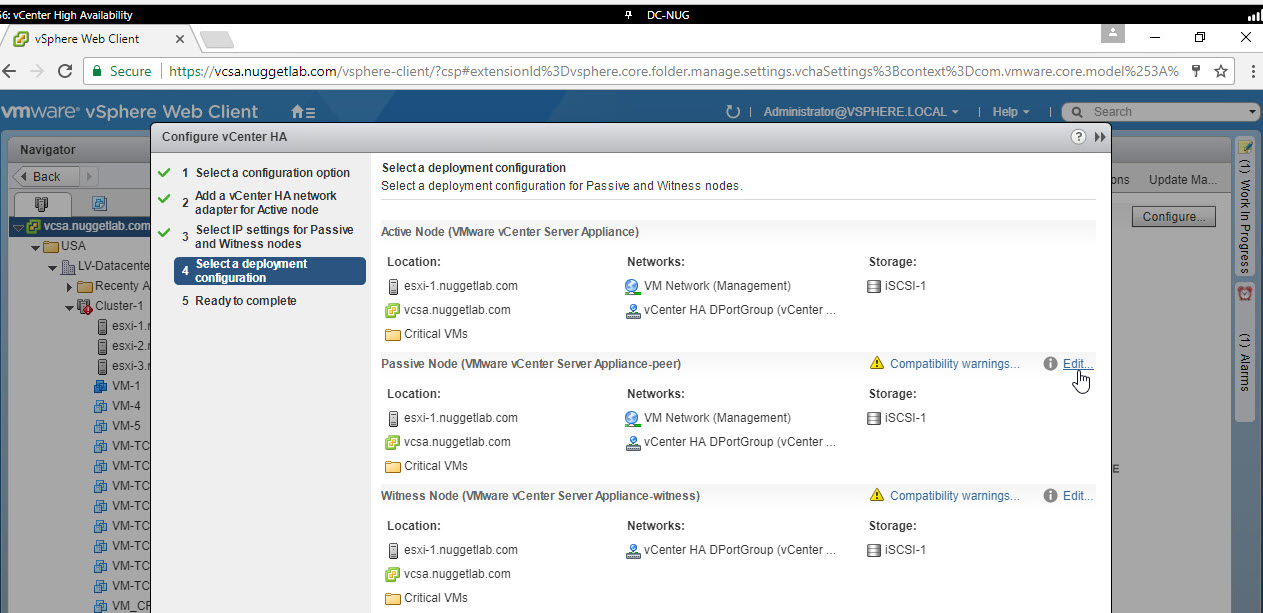Open the Administrator@VSPHERE.LOCAL user dropdown
1263x613 pixels.
(x=860, y=112)
